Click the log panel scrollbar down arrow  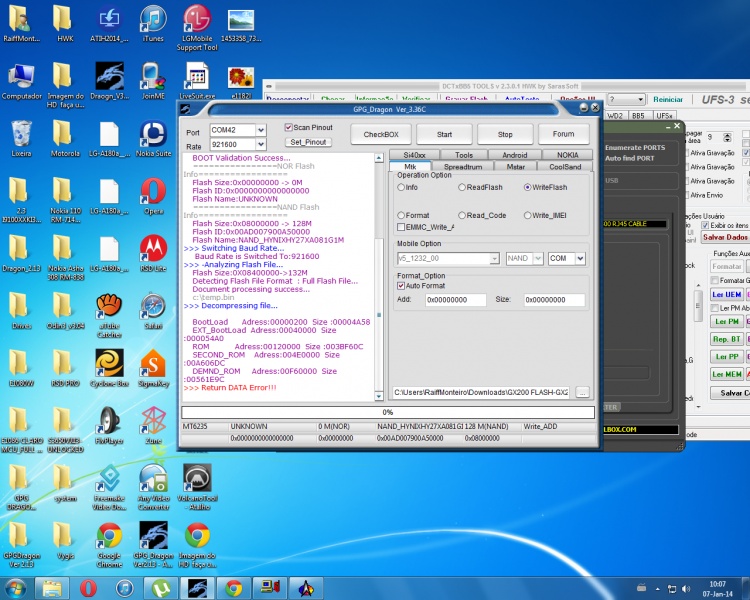[x=378, y=396]
